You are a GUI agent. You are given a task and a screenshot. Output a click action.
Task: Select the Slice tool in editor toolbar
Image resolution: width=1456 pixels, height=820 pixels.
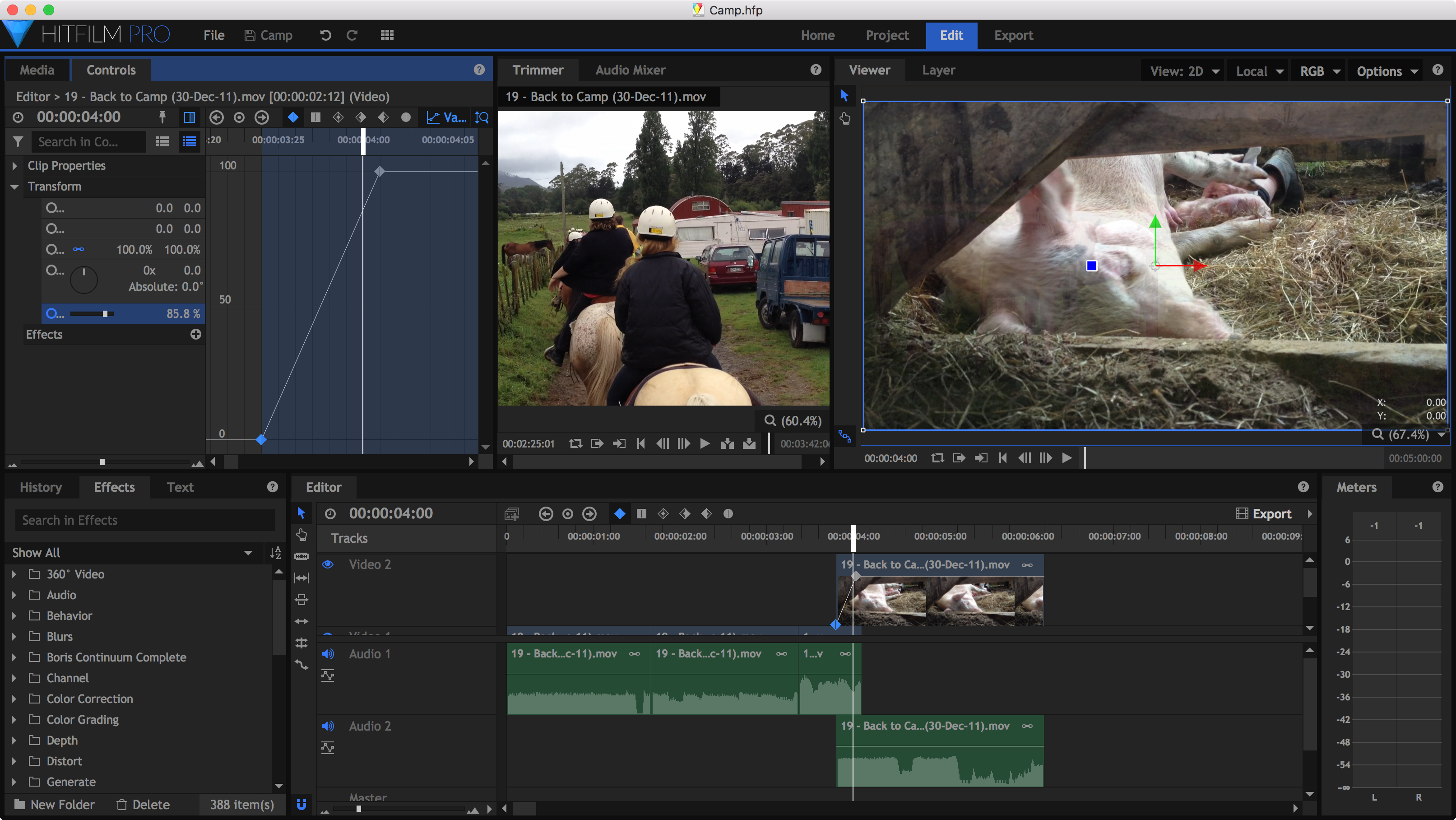[x=301, y=556]
